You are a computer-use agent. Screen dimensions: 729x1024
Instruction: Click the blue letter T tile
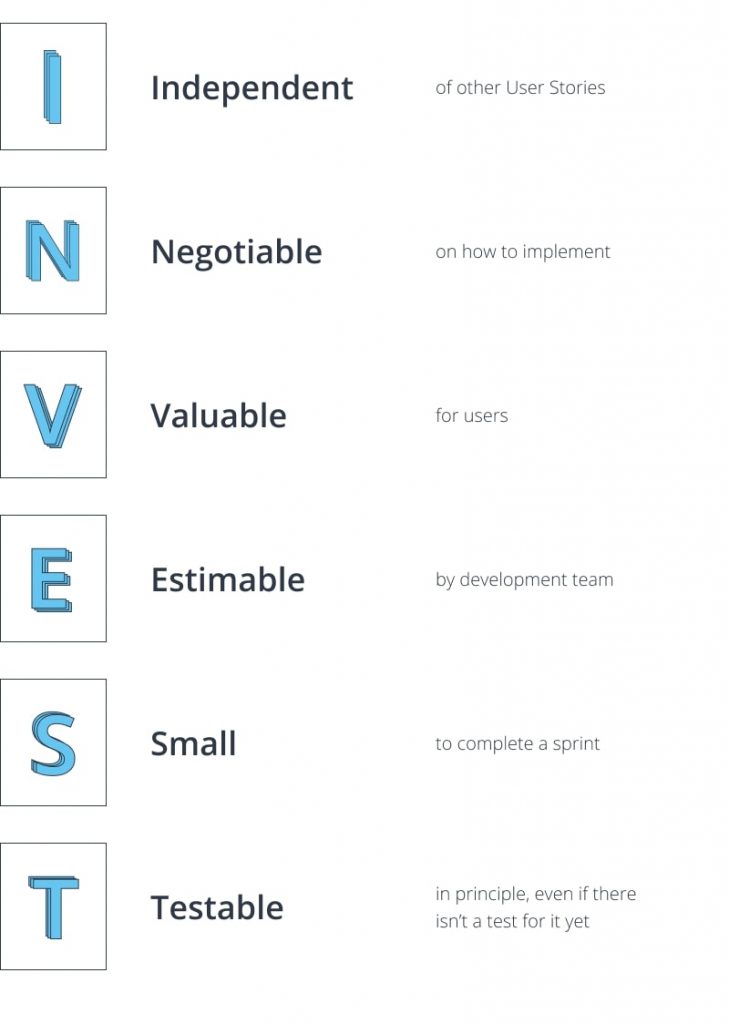[x=53, y=906]
